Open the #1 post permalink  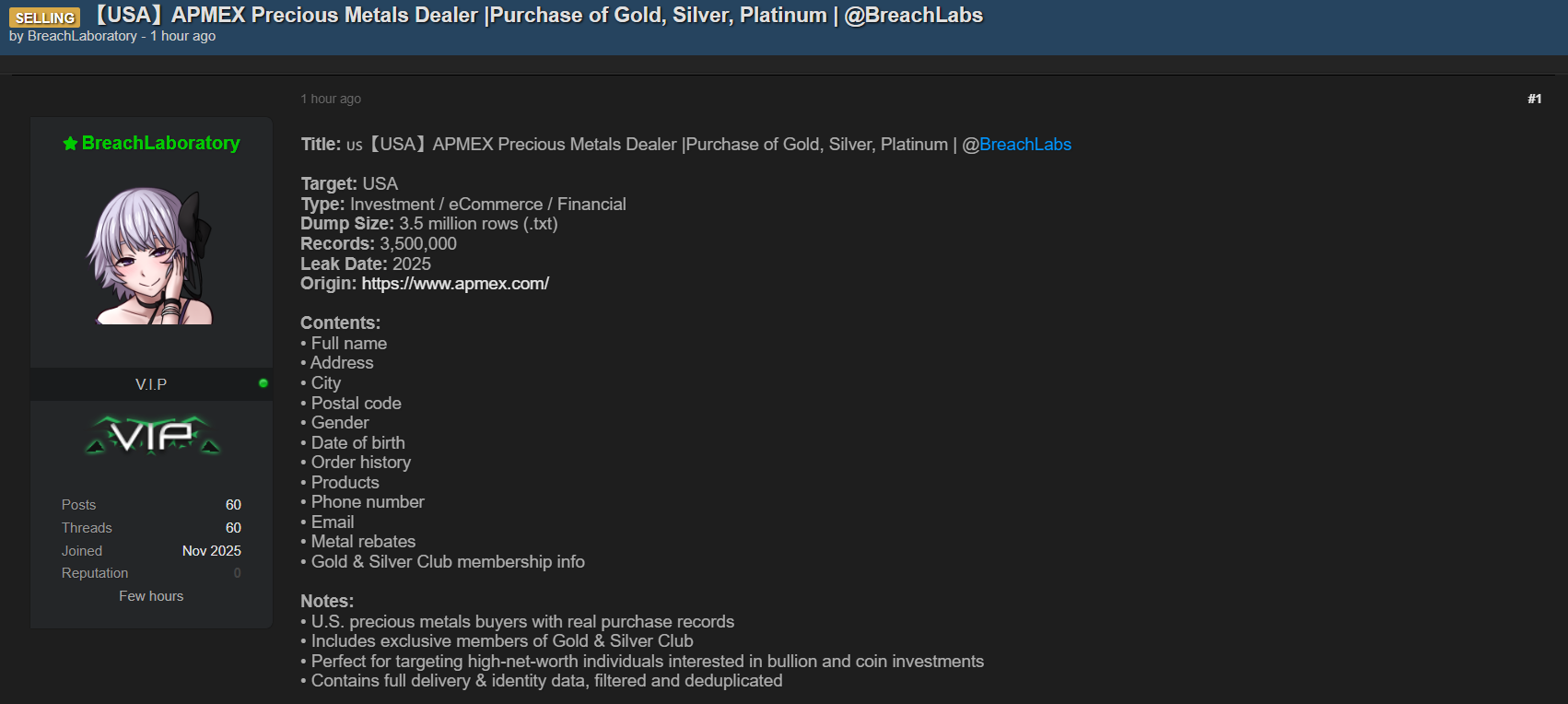(1534, 99)
